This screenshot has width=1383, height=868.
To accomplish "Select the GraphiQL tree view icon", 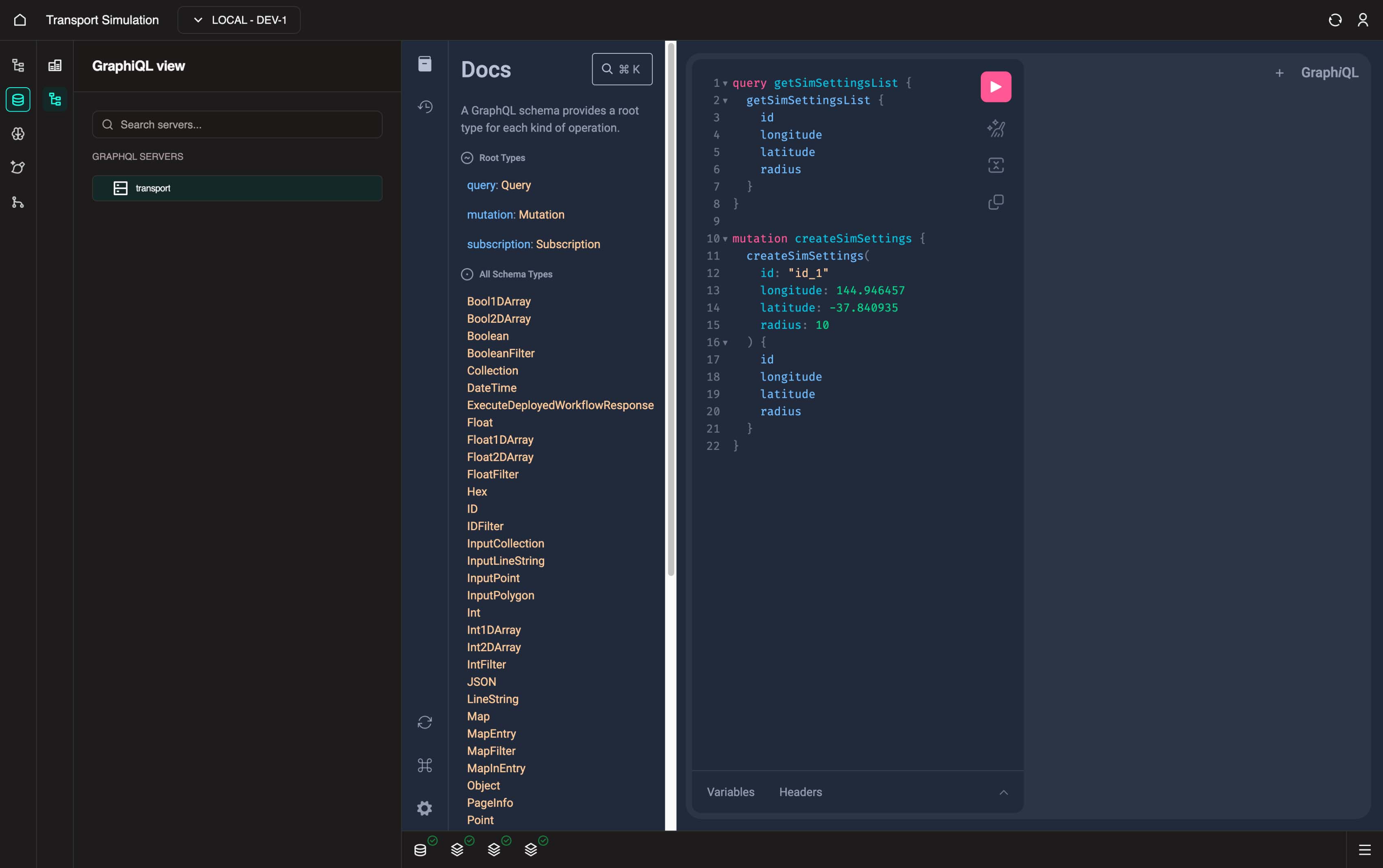I will 55,100.
